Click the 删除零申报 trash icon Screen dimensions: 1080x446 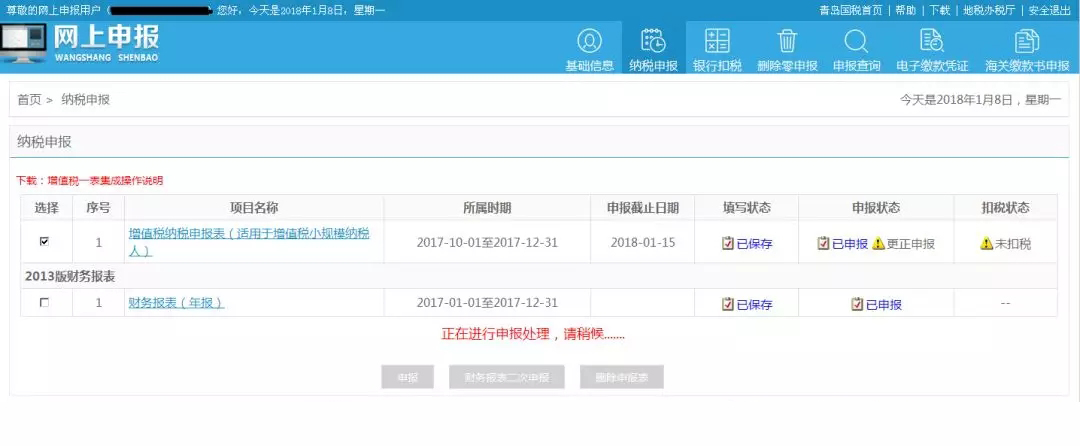coord(787,41)
